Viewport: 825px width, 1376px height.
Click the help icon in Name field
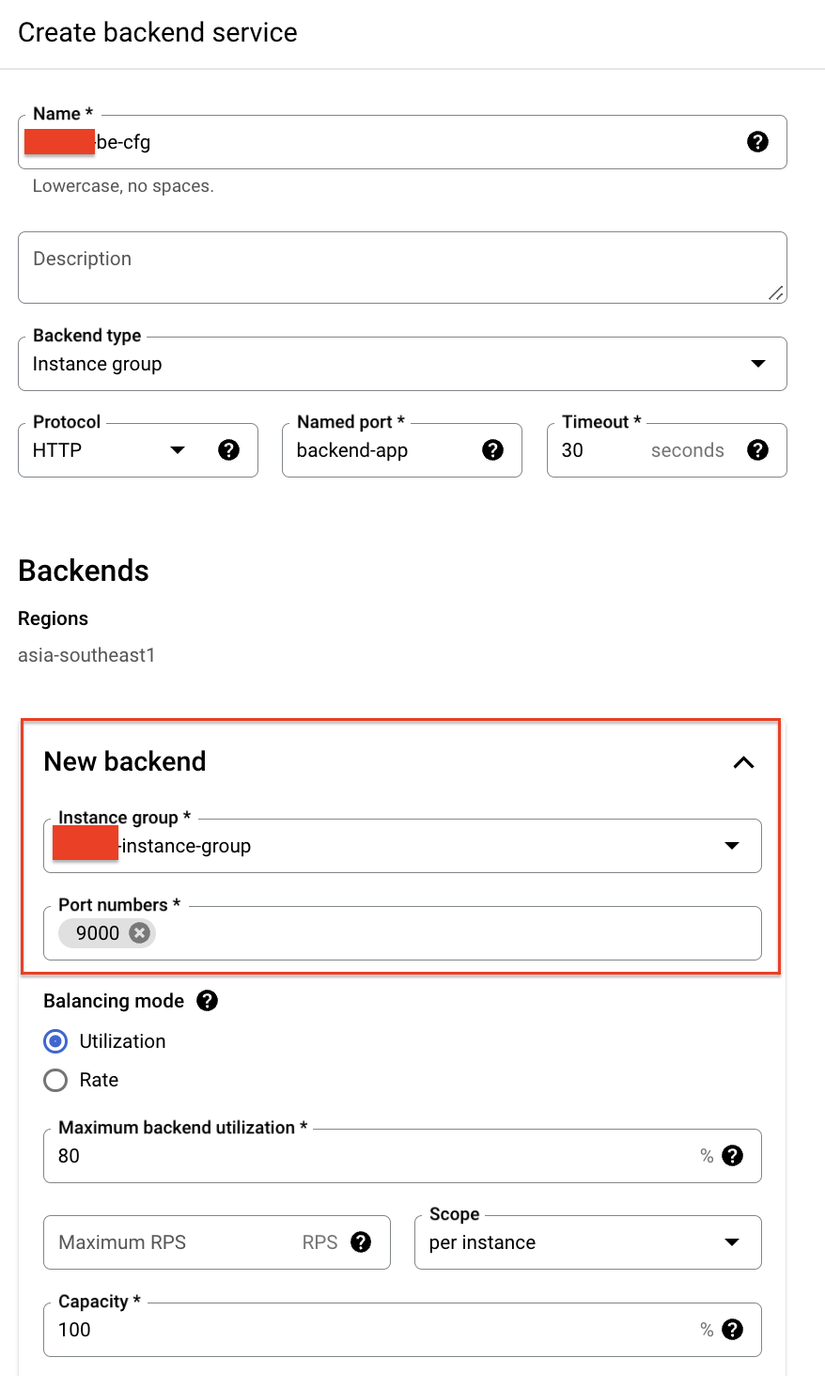758,142
